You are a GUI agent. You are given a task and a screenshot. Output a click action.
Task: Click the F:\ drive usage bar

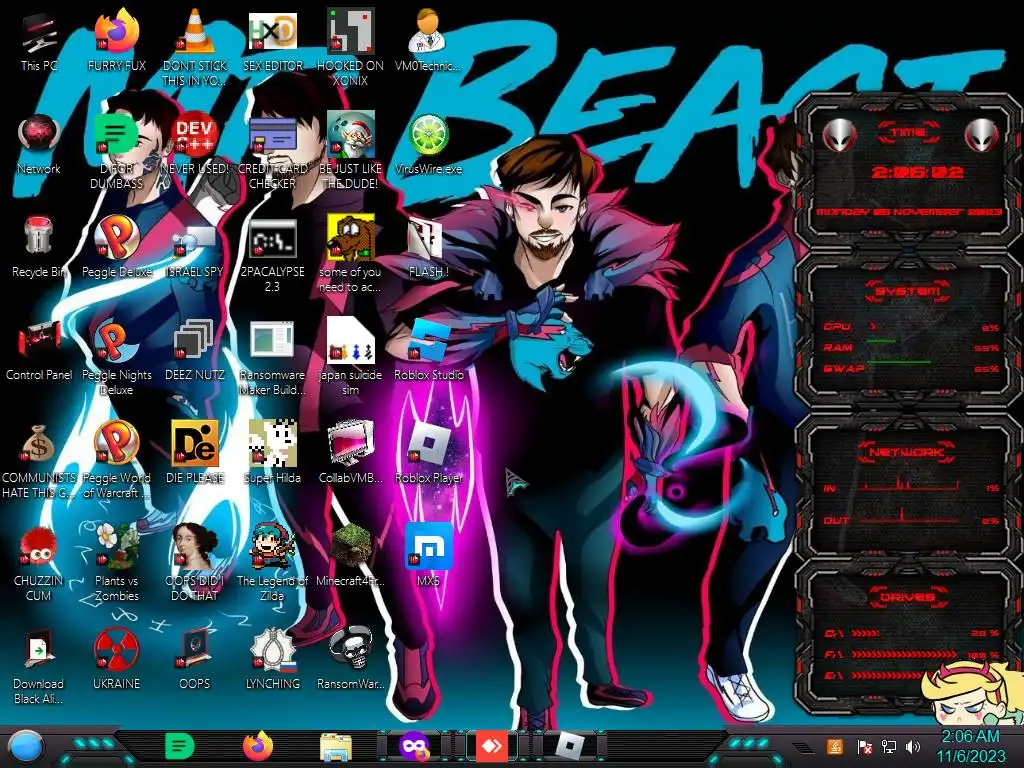[x=904, y=654]
